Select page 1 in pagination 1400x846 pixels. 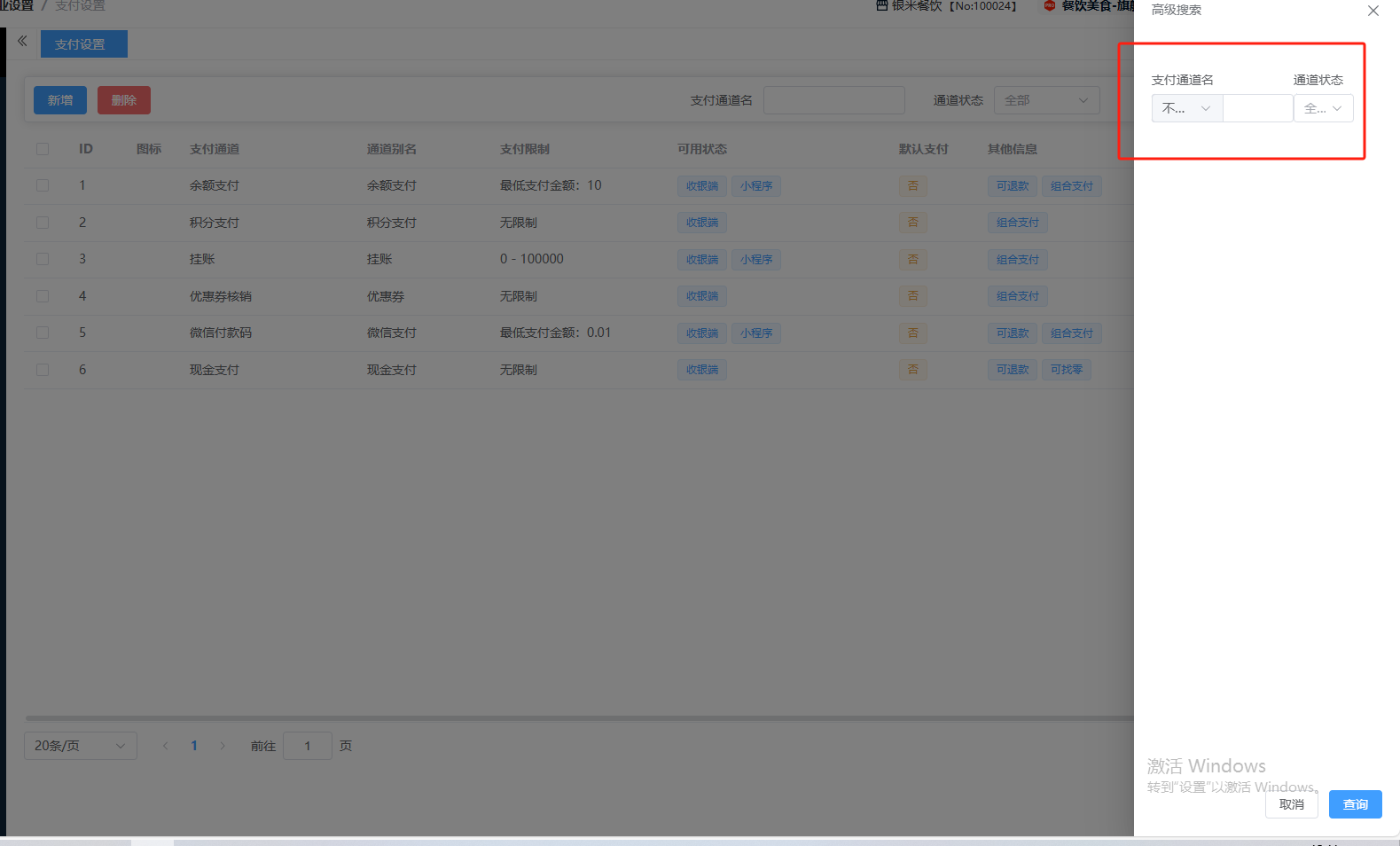[194, 746]
